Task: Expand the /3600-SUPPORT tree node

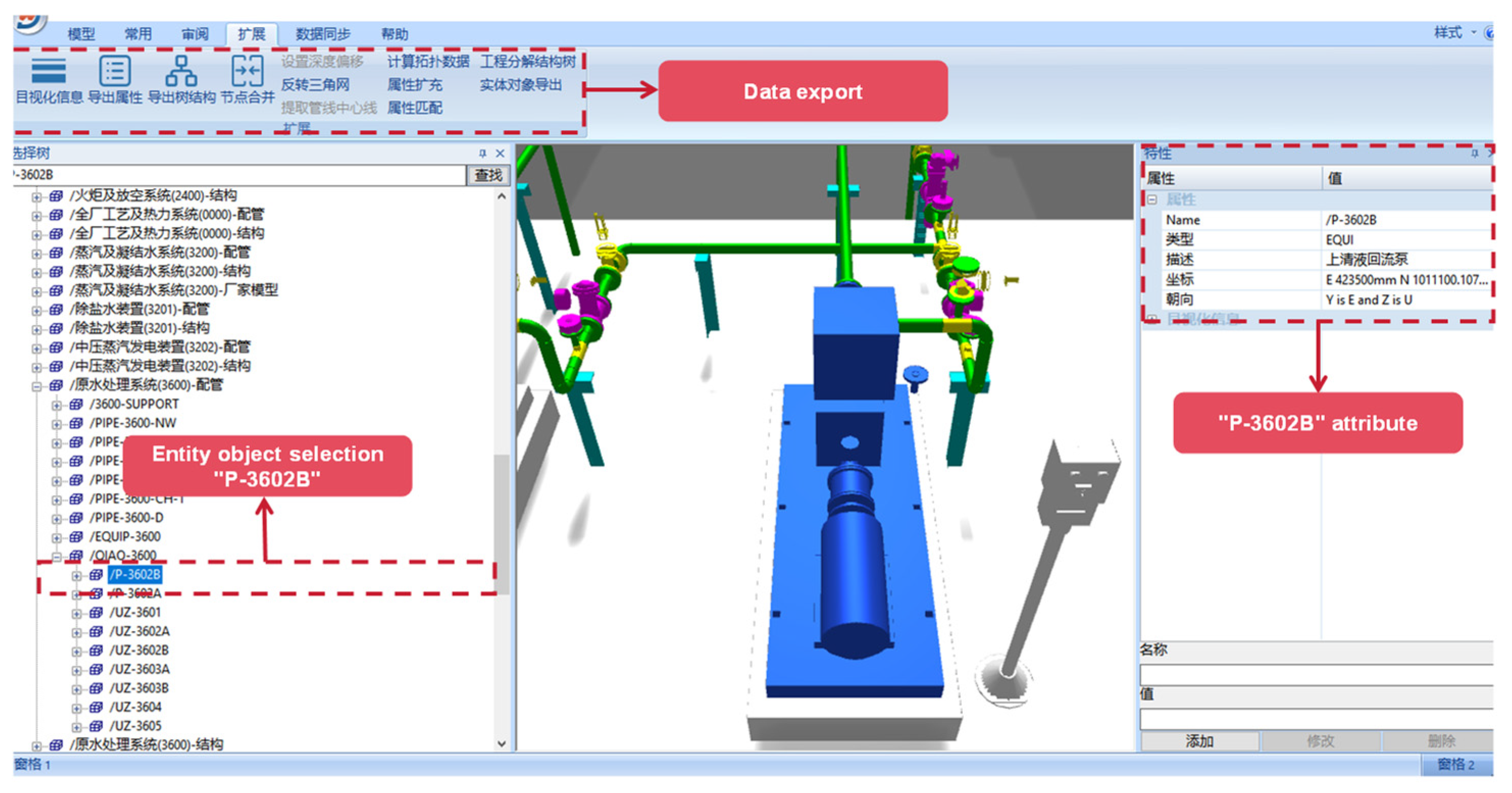Action: pos(56,405)
